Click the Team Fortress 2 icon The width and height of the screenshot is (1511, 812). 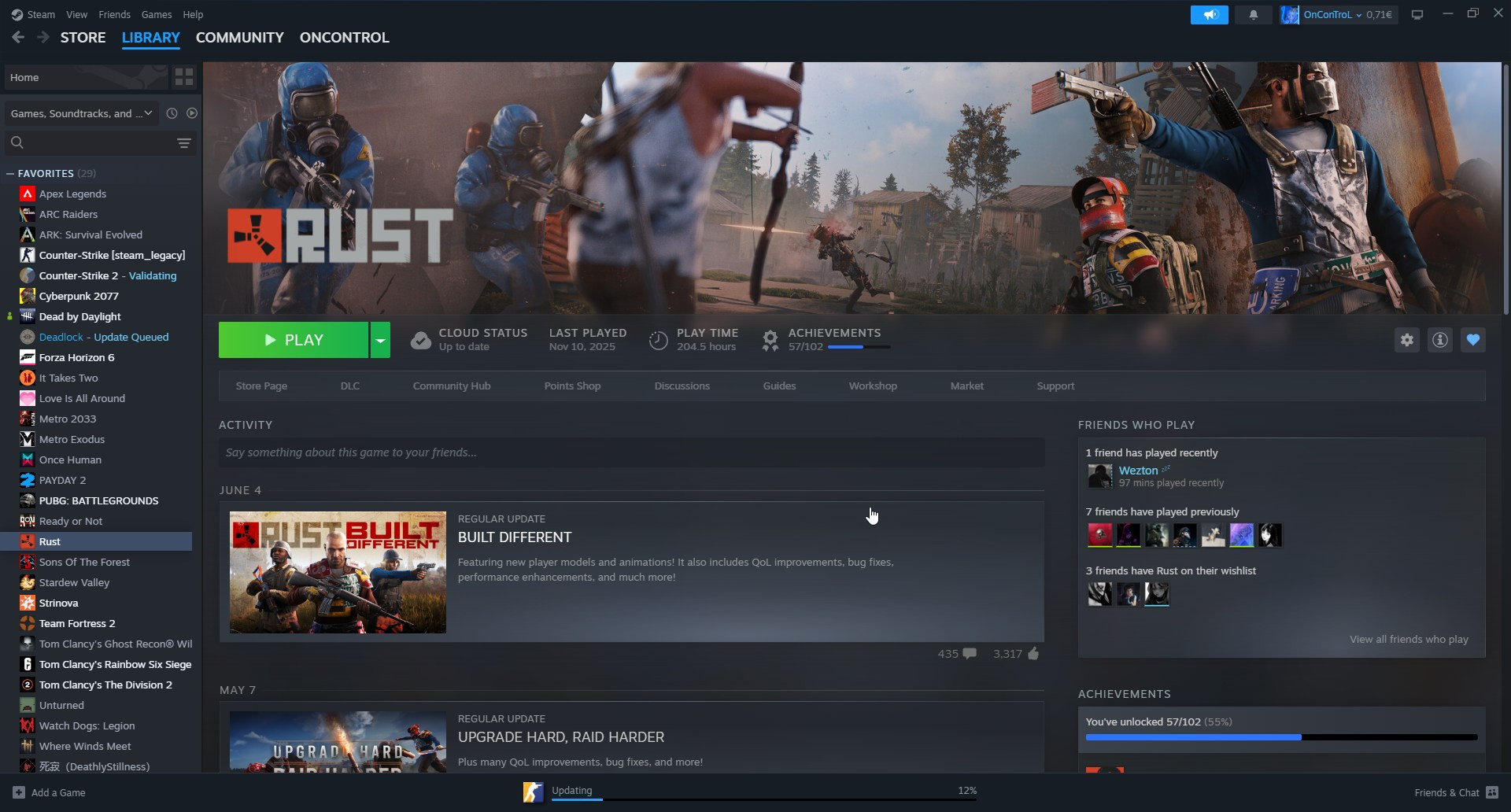click(x=28, y=623)
